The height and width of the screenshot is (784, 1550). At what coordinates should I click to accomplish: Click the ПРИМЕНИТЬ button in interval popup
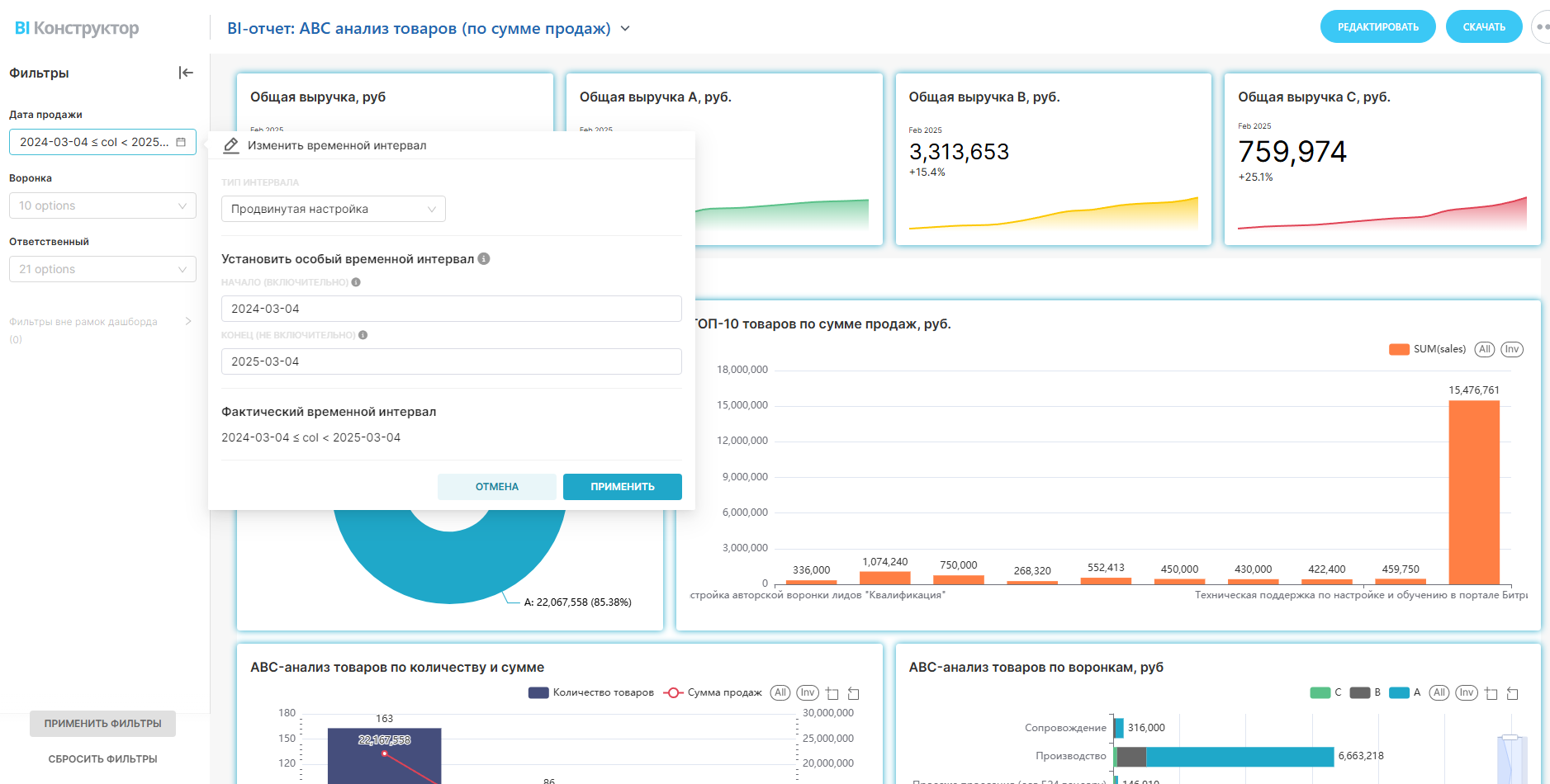pos(622,487)
